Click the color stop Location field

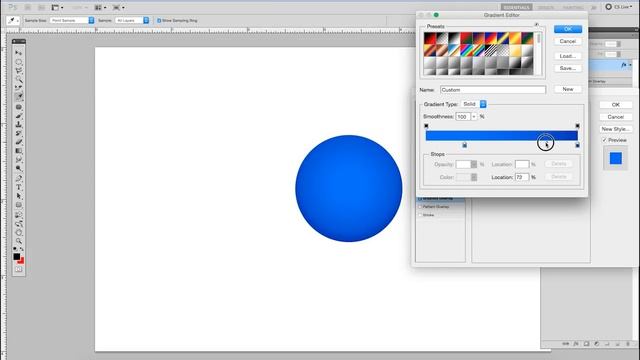tap(522, 177)
